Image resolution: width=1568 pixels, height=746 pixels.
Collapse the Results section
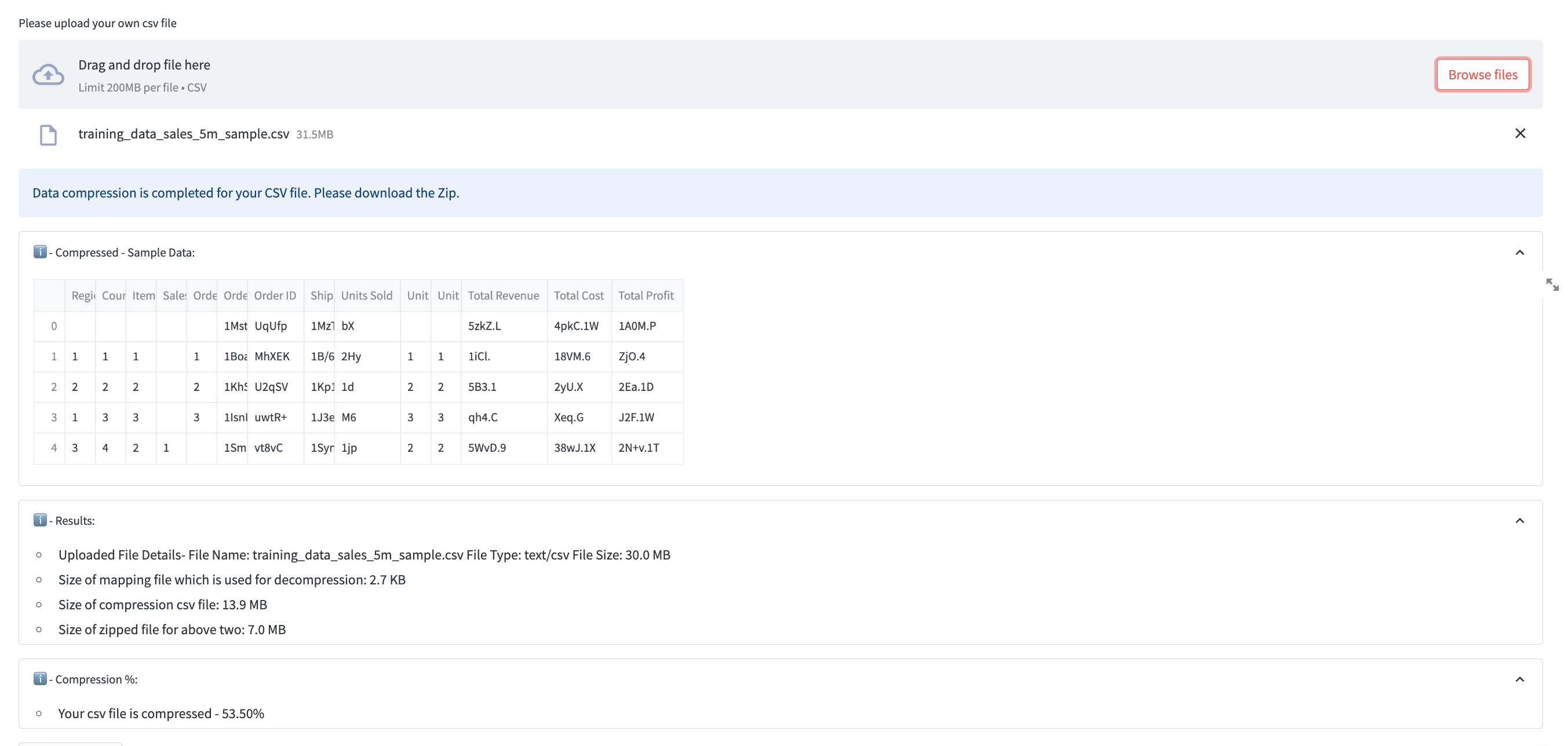1520,520
